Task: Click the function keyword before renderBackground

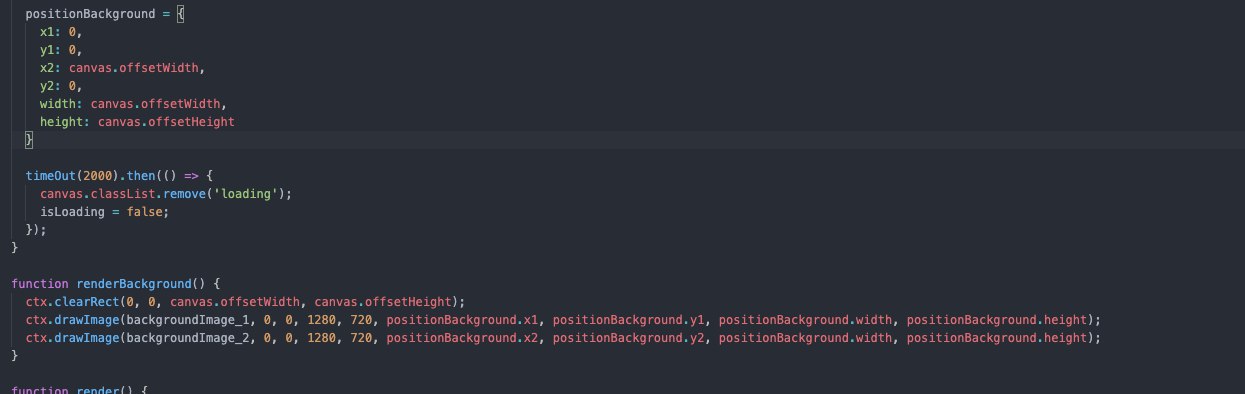Action: (x=40, y=283)
